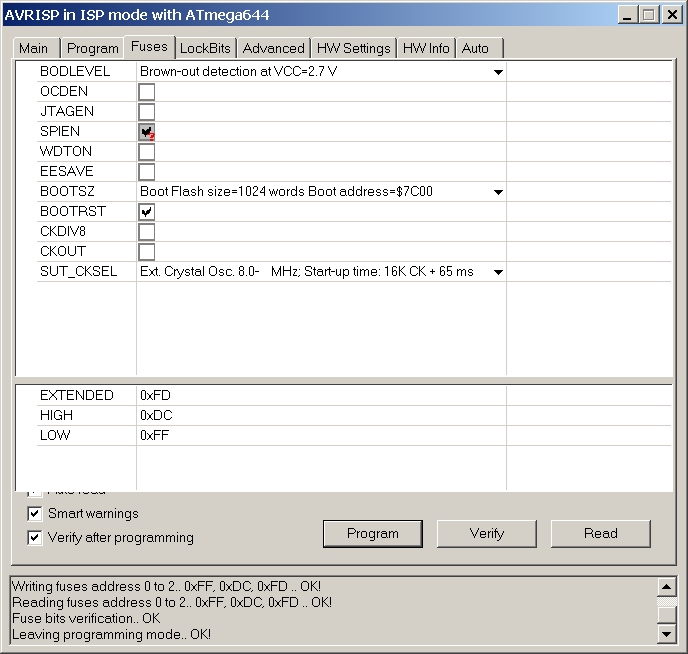688x654 pixels.
Task: Uncheck the BOOTRST fuse checkbox
Action: pos(147,212)
